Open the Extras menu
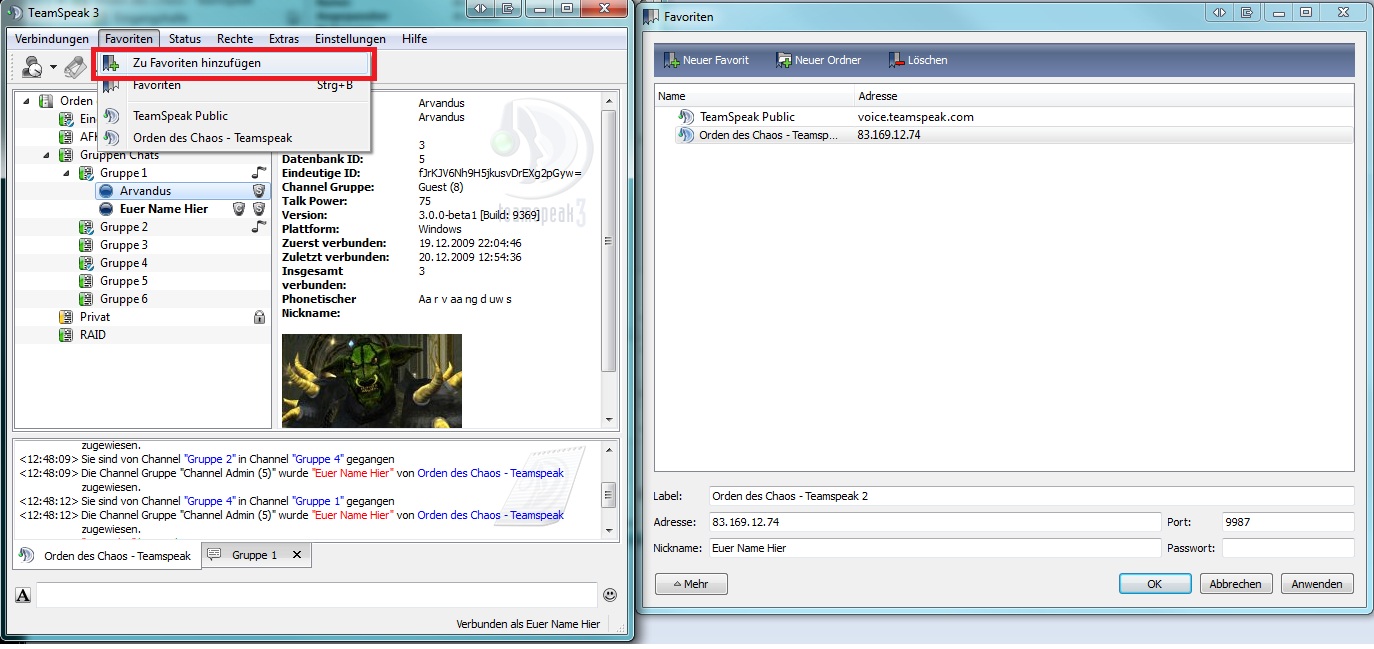Image resolution: width=1374 pixels, height=649 pixels. 284,39
